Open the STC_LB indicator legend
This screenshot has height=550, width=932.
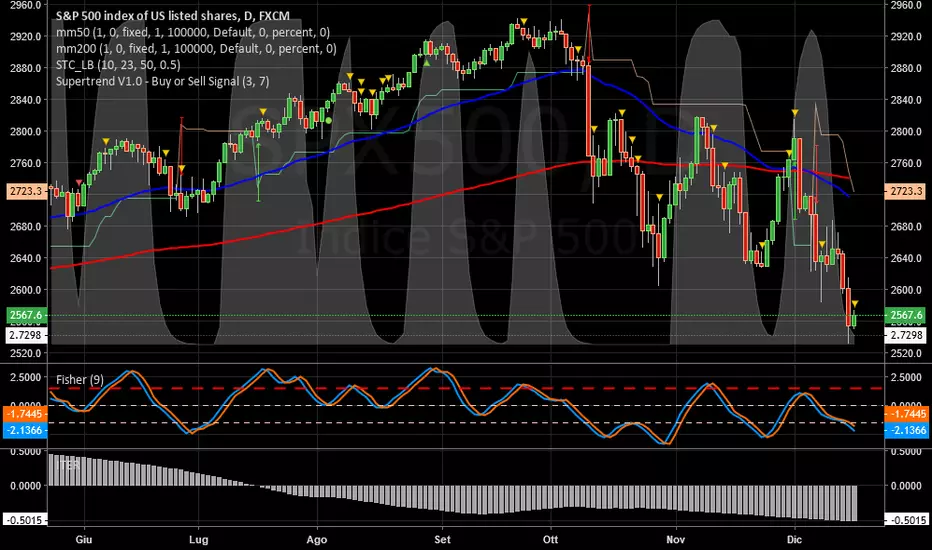click(x=118, y=65)
